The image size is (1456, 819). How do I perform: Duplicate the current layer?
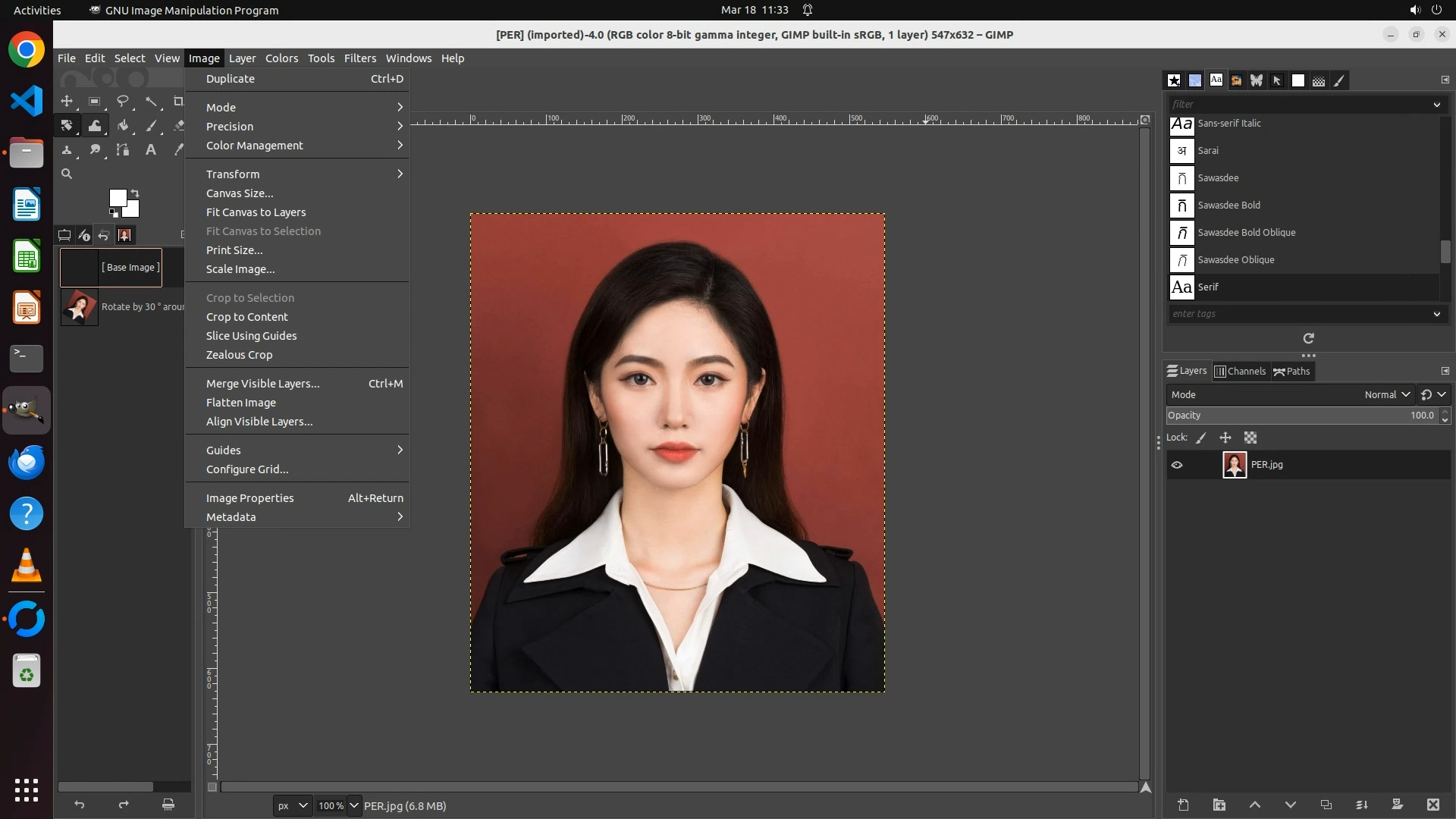(x=1326, y=805)
